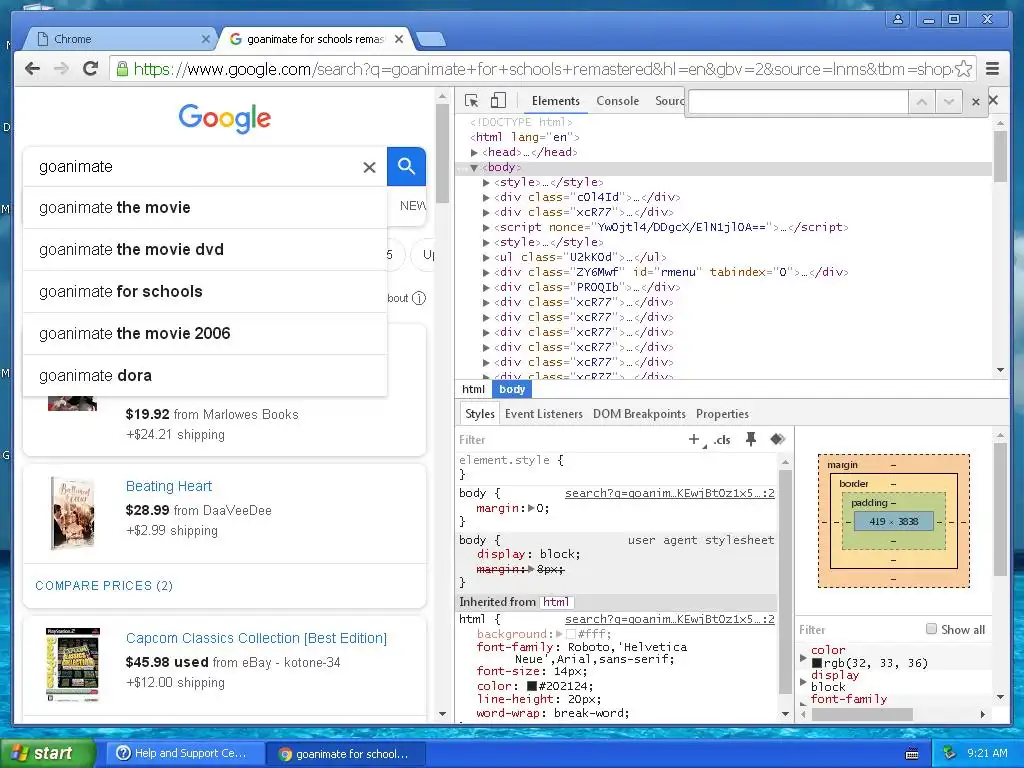Jump to next find result
The image size is (1024, 768).
pos(949,102)
